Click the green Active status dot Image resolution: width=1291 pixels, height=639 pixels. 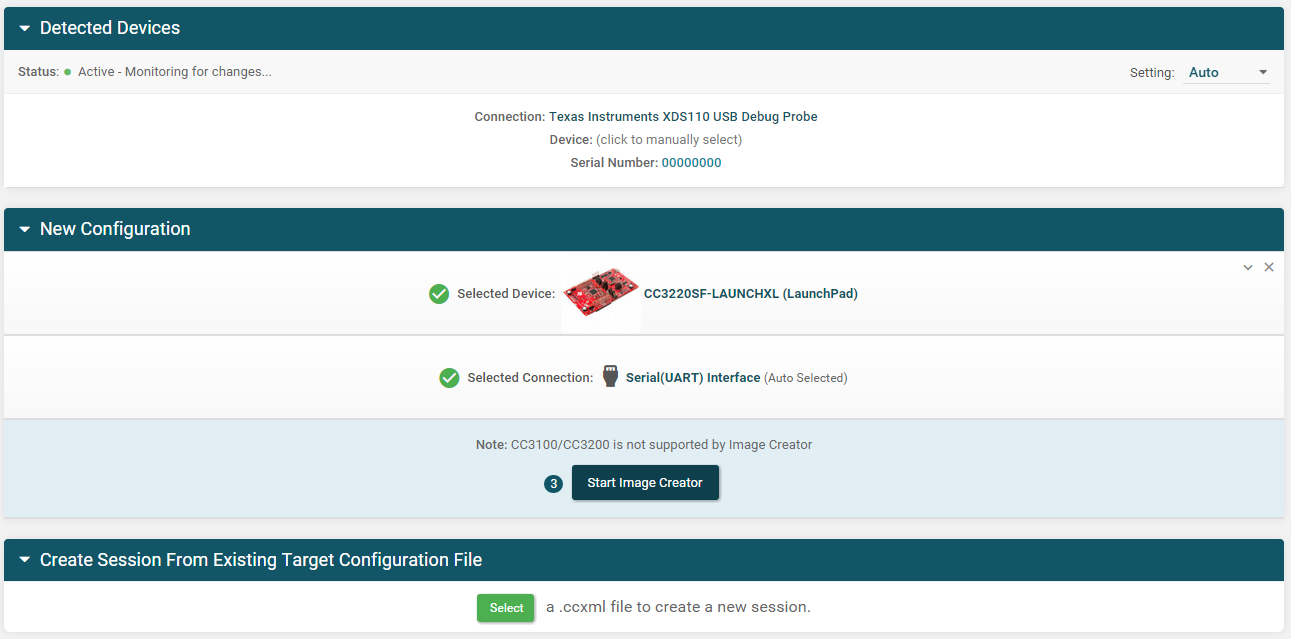tap(68, 72)
